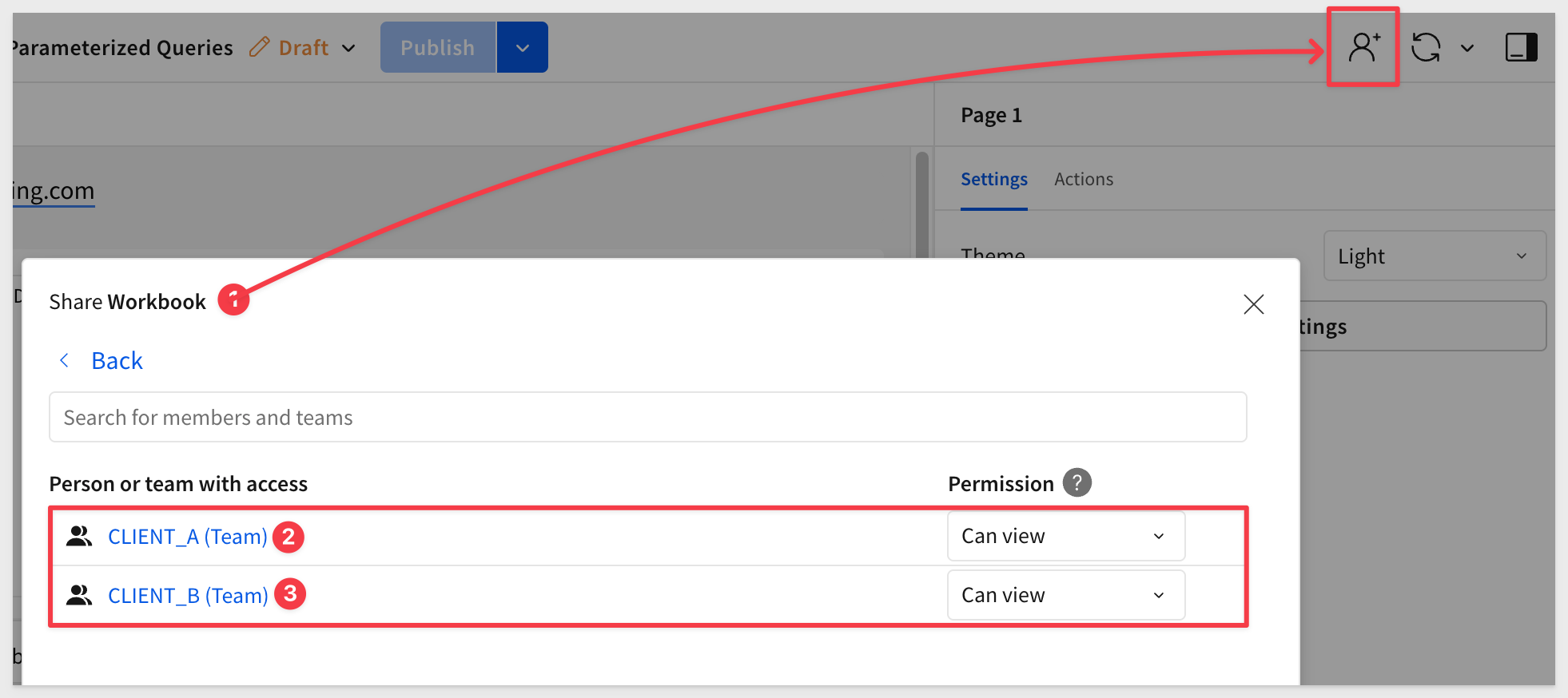1568x698 pixels.
Task: Click the Permission help question mark icon
Action: [x=1077, y=483]
